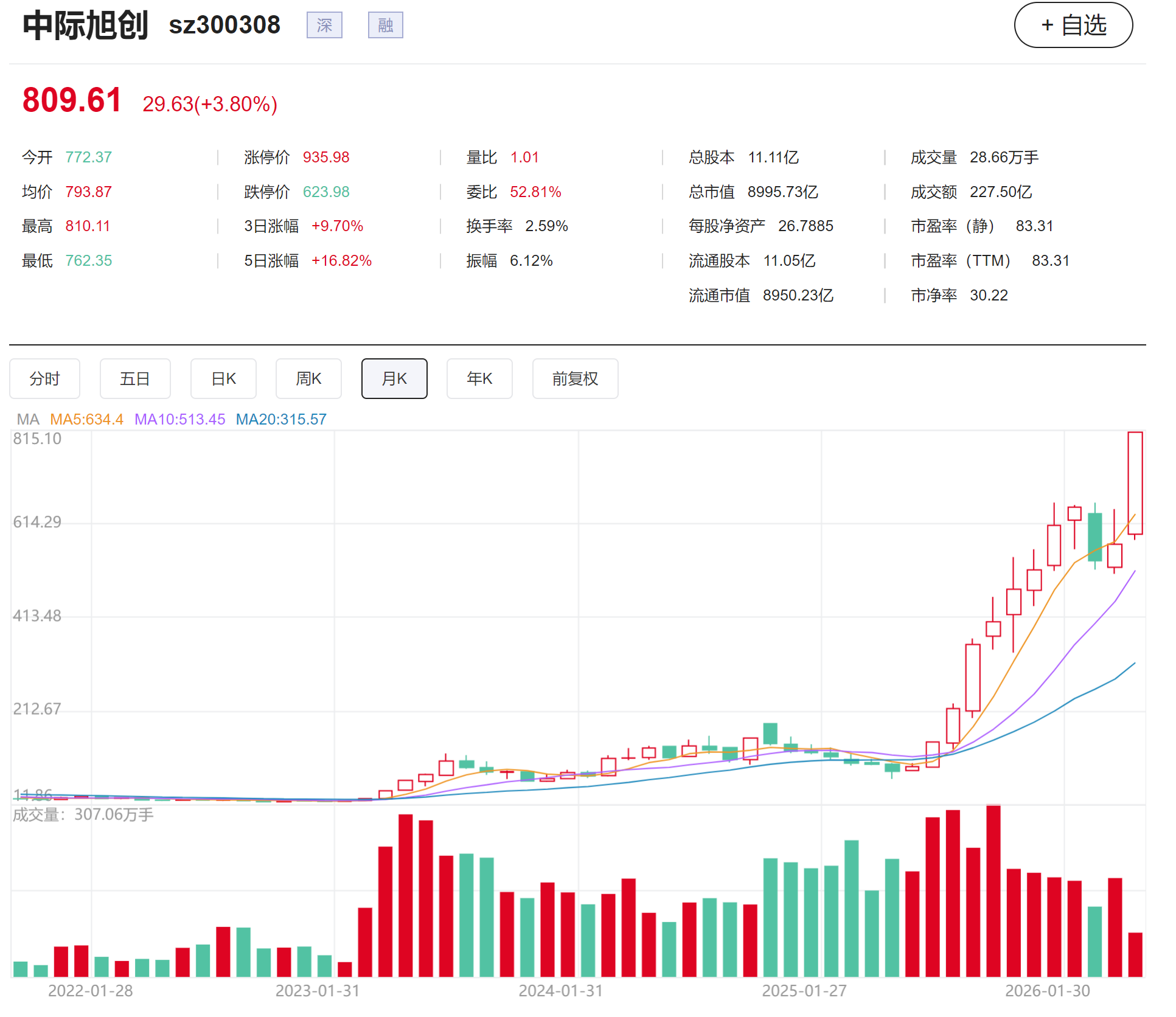The image size is (1176, 1017).
Task: Click the 中际旭创 stock name title
Action: 85,26
